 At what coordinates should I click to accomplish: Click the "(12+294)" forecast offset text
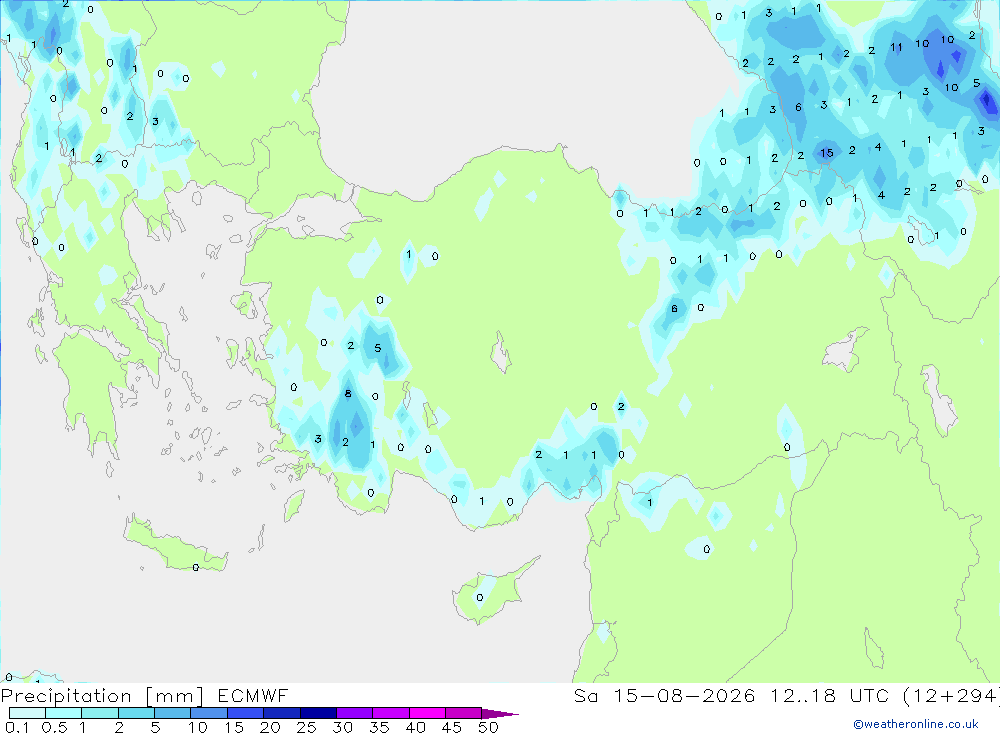[x=950, y=696]
